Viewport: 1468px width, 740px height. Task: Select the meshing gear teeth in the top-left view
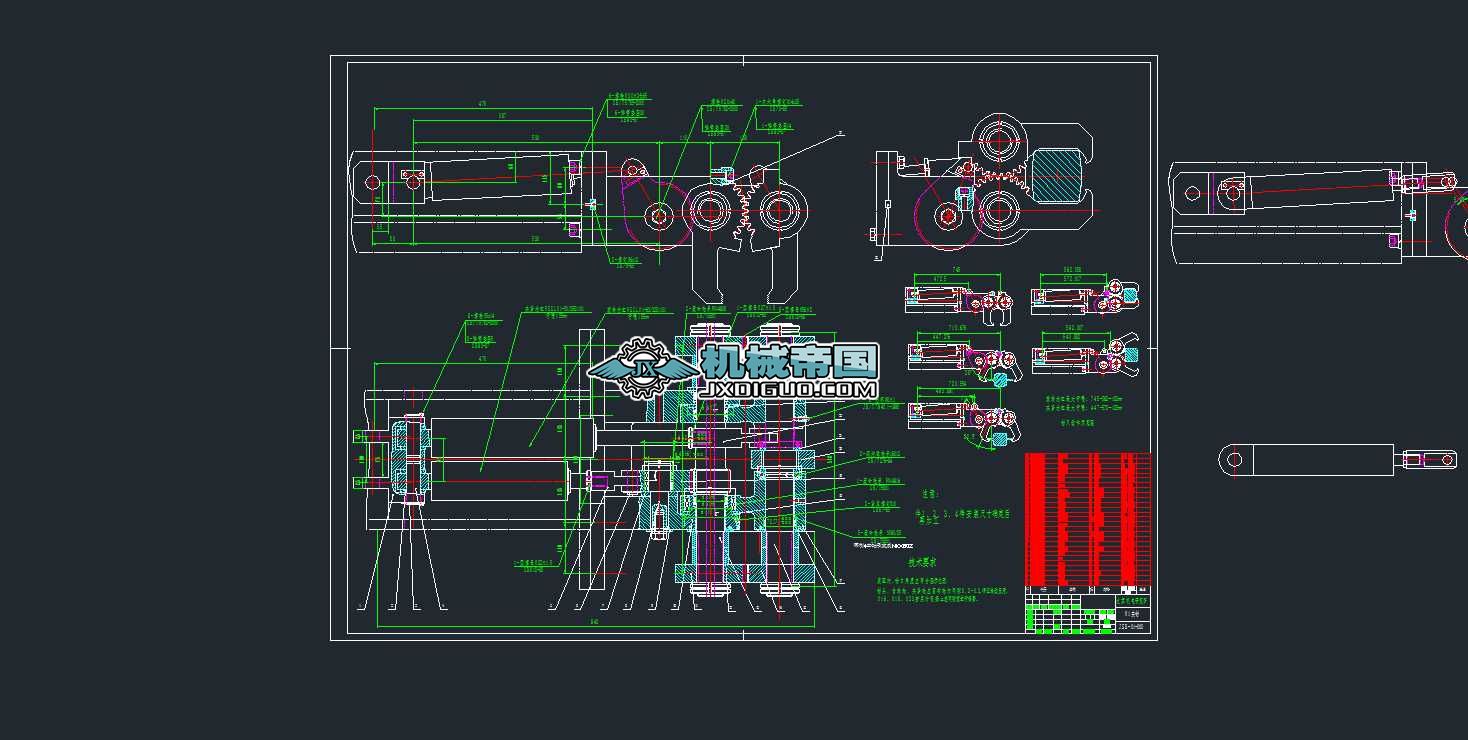745,208
